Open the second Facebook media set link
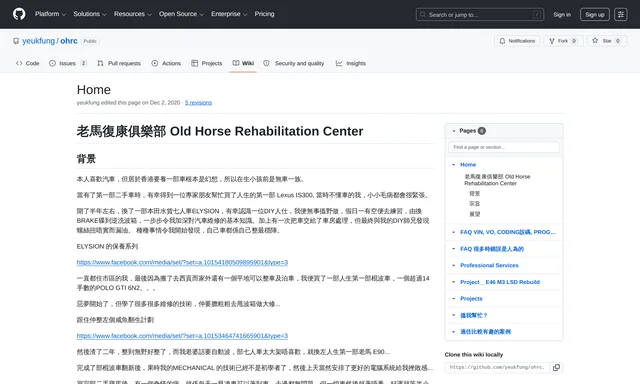640x384 pixels. coord(182,336)
